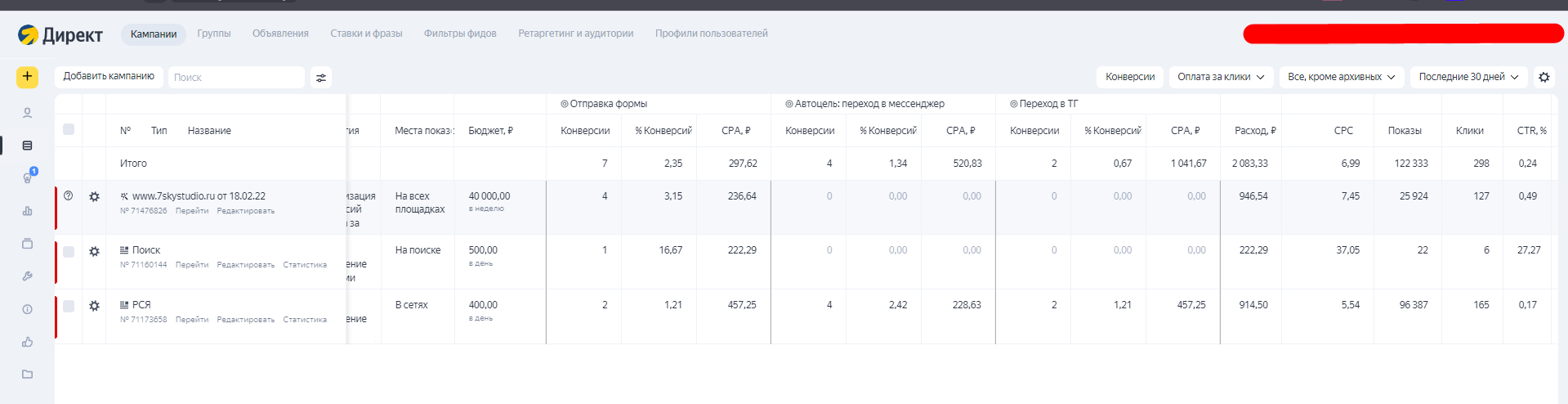Click the 400,00 daily budget cell
The height and width of the screenshot is (404, 1568).
pyautogui.click(x=483, y=305)
